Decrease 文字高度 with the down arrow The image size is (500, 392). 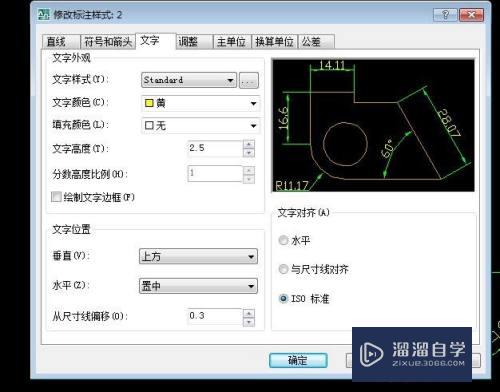click(x=249, y=153)
